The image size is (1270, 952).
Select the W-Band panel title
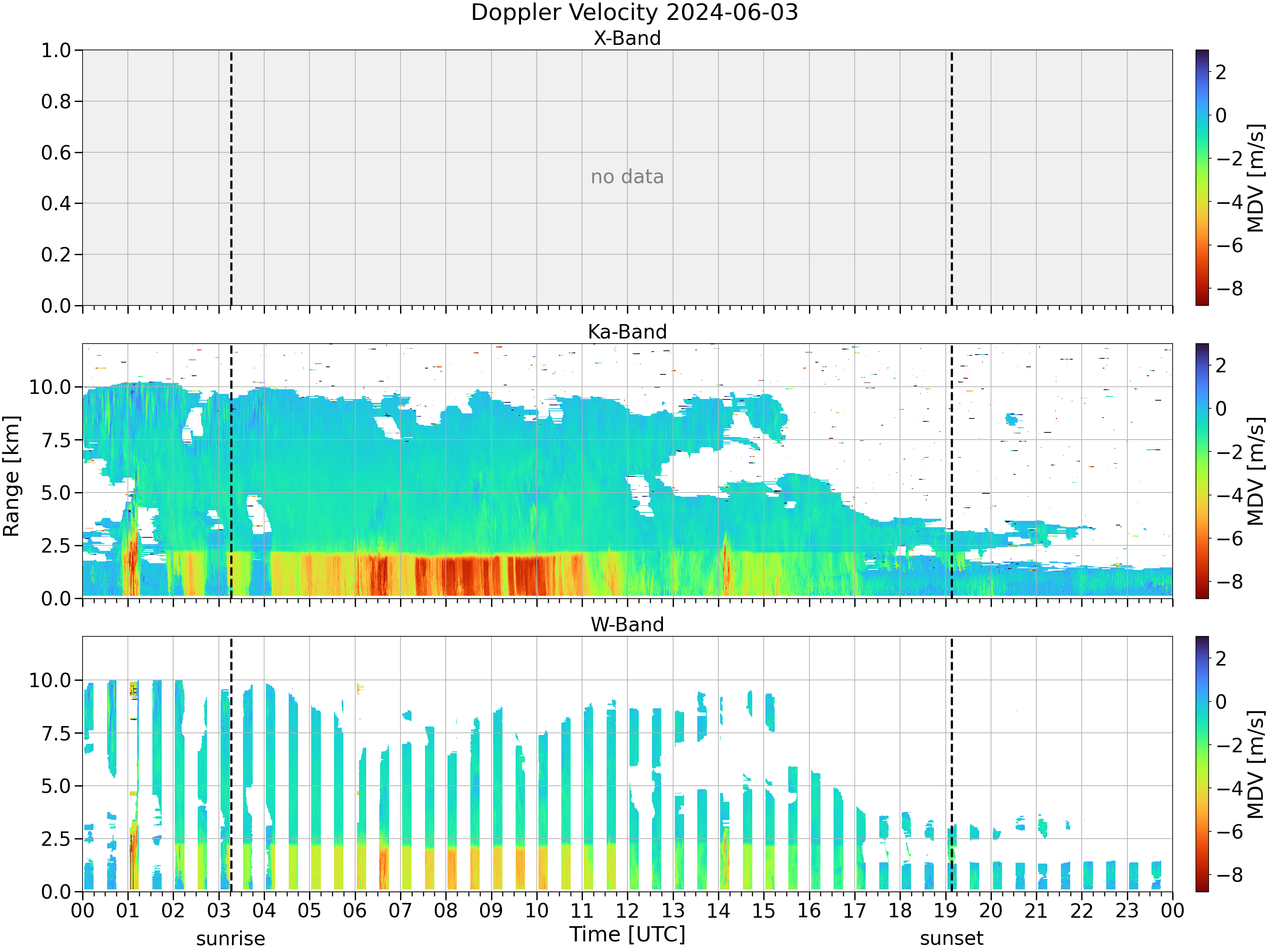627,625
